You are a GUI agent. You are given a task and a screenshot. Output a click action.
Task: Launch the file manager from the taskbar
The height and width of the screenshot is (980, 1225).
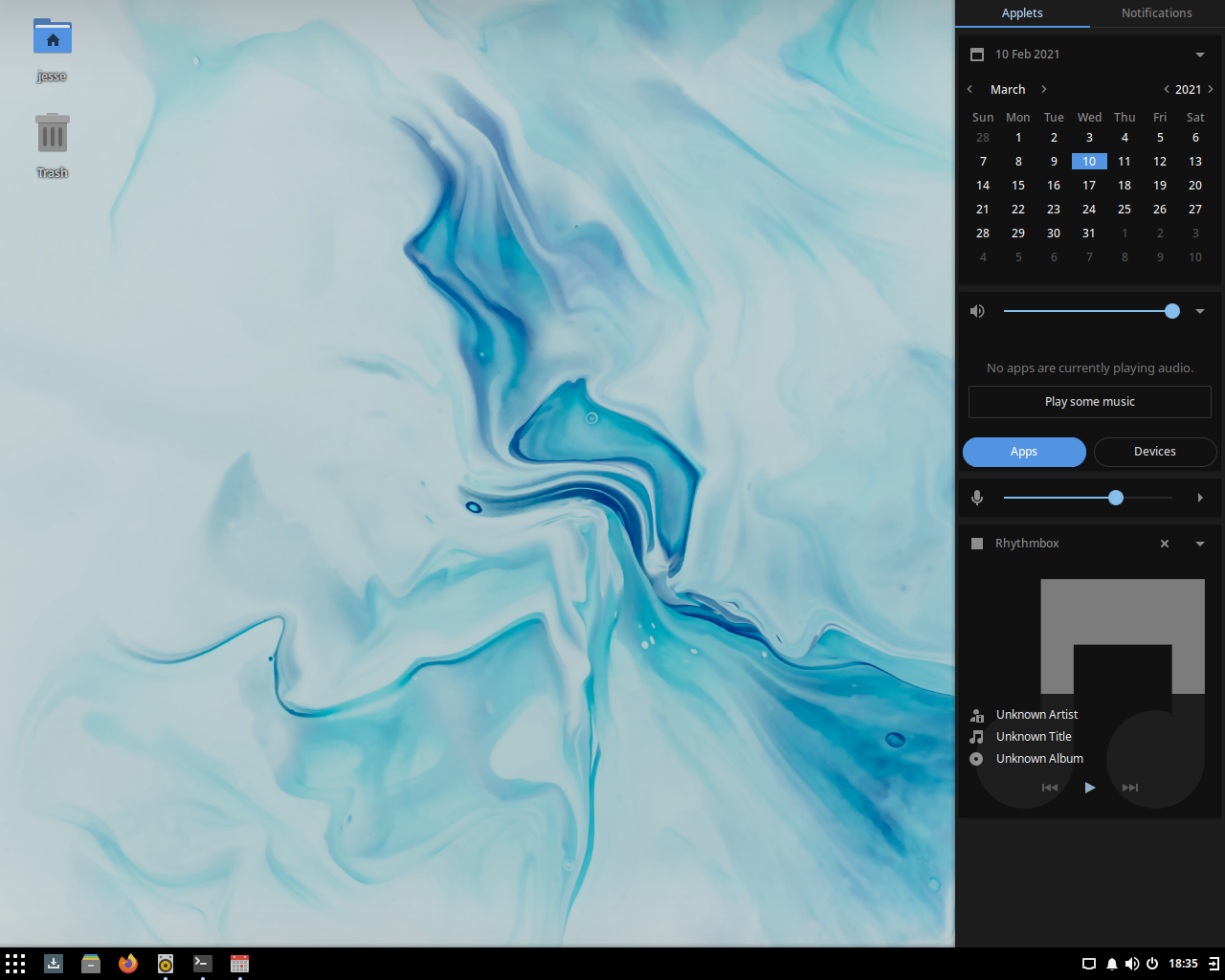coord(91,964)
